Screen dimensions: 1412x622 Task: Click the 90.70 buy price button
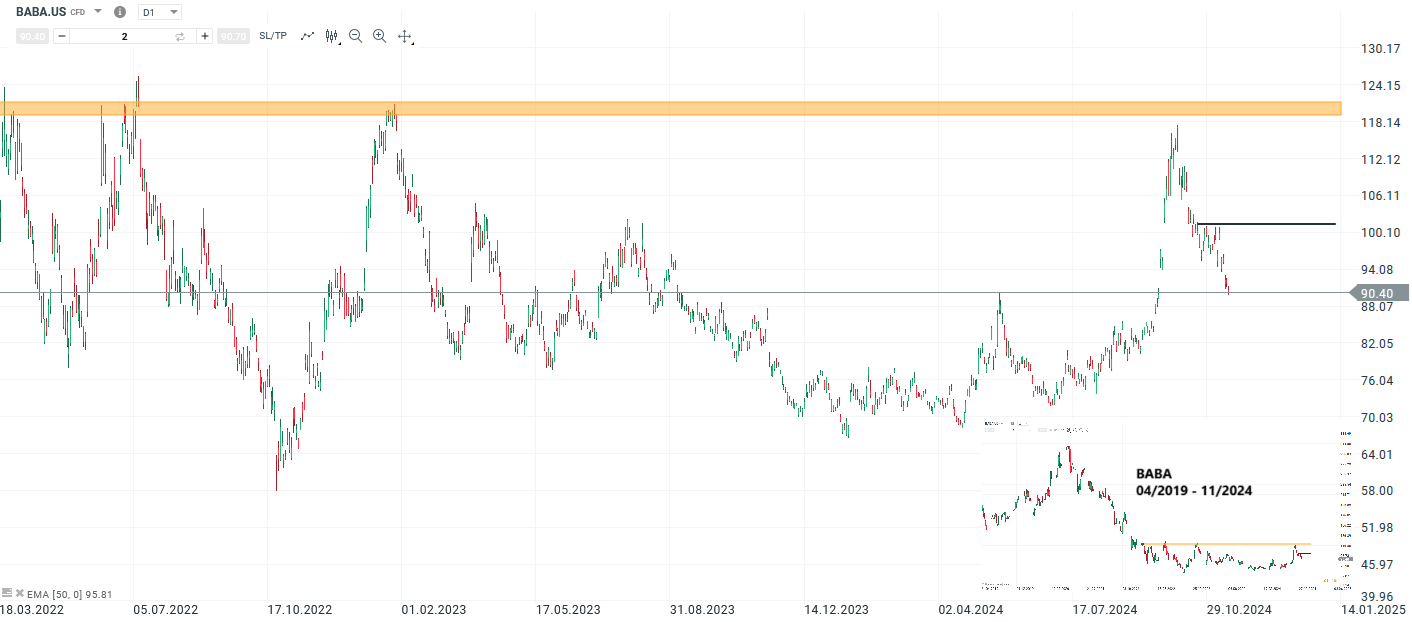coord(233,36)
